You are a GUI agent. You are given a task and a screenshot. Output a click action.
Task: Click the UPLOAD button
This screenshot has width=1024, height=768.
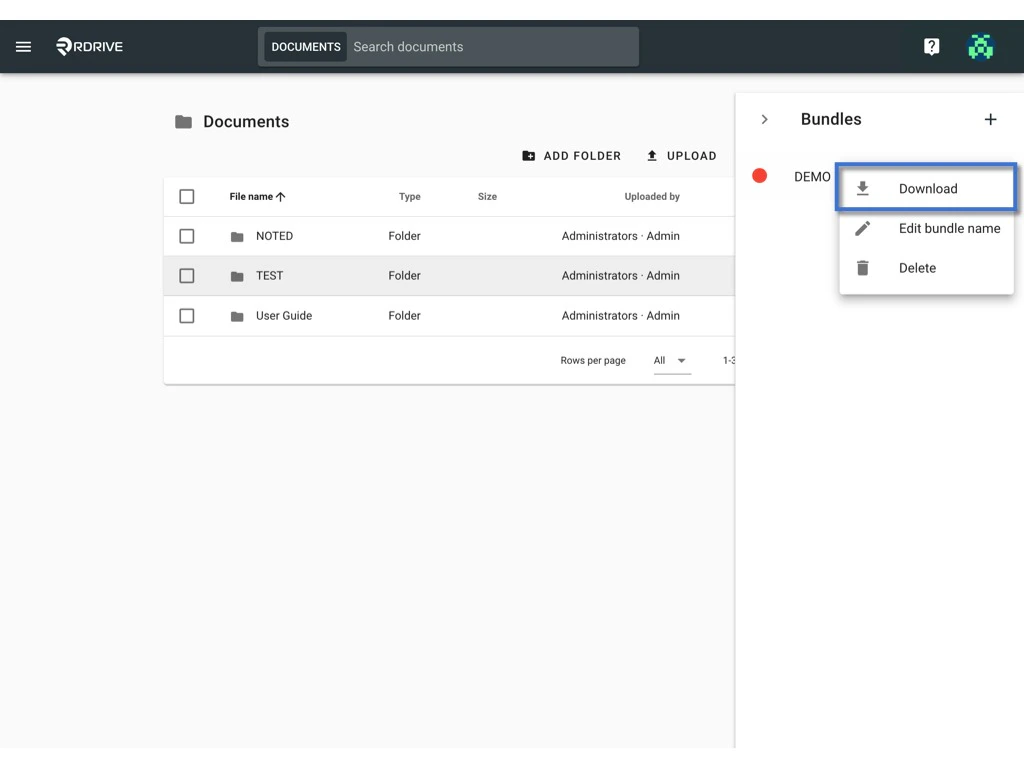(681, 155)
